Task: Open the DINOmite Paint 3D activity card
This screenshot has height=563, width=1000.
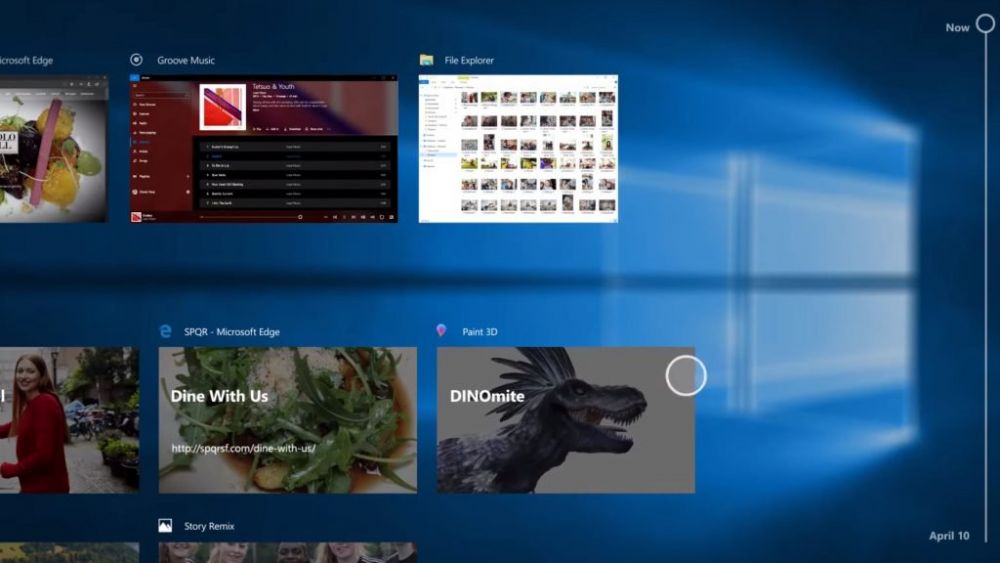Action: coord(566,420)
